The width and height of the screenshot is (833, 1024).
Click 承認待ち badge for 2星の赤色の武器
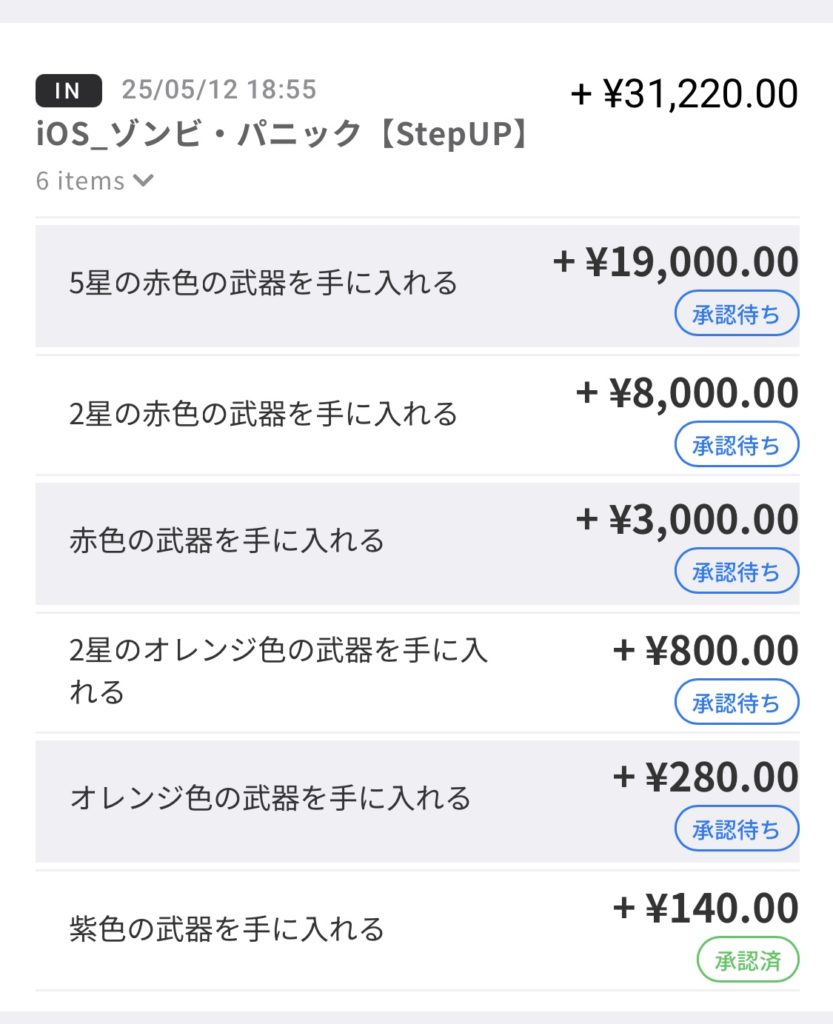click(736, 445)
